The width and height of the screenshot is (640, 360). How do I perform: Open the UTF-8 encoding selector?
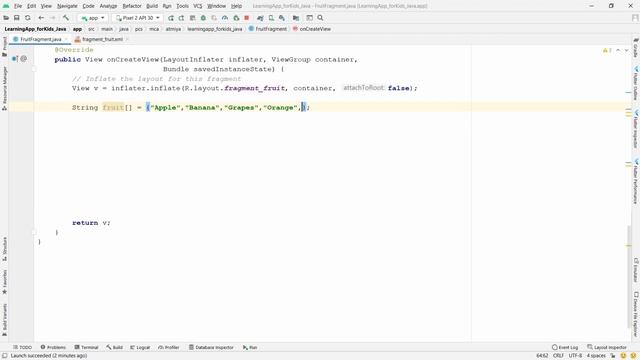click(x=575, y=356)
